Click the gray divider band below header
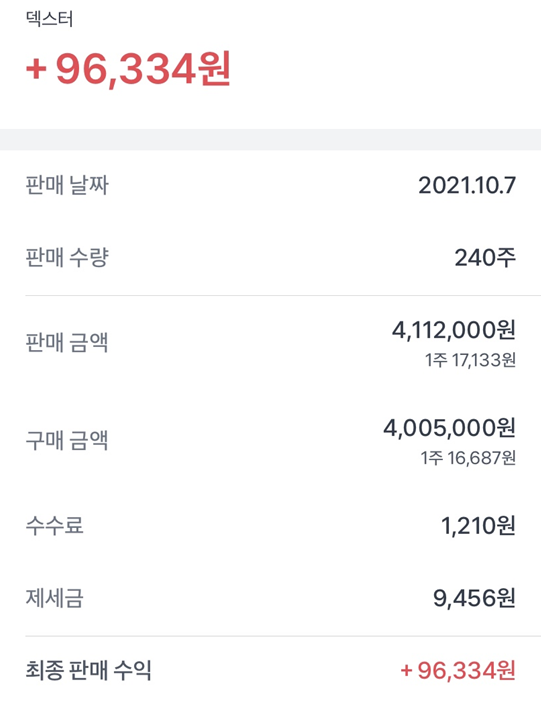This screenshot has width=541, height=704. pyautogui.click(x=270, y=140)
